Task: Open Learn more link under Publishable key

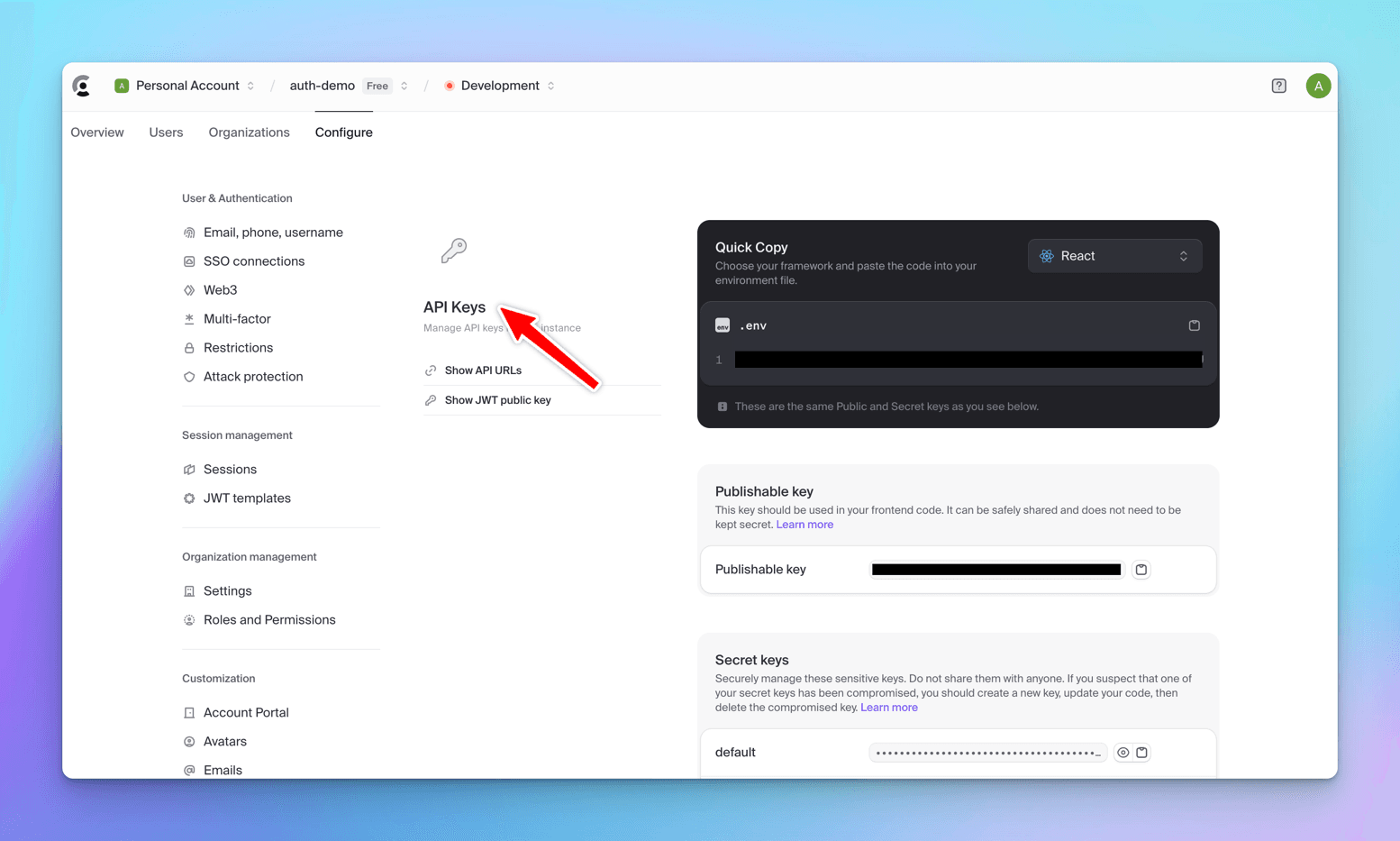Action: click(805, 525)
